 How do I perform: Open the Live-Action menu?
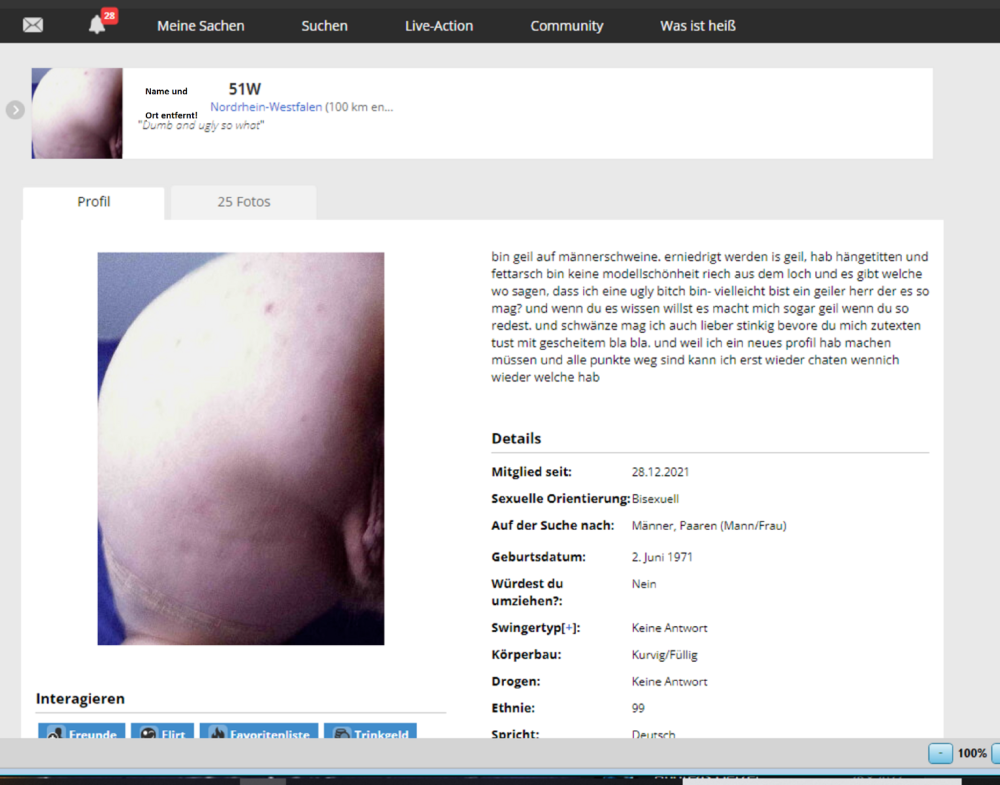point(439,26)
